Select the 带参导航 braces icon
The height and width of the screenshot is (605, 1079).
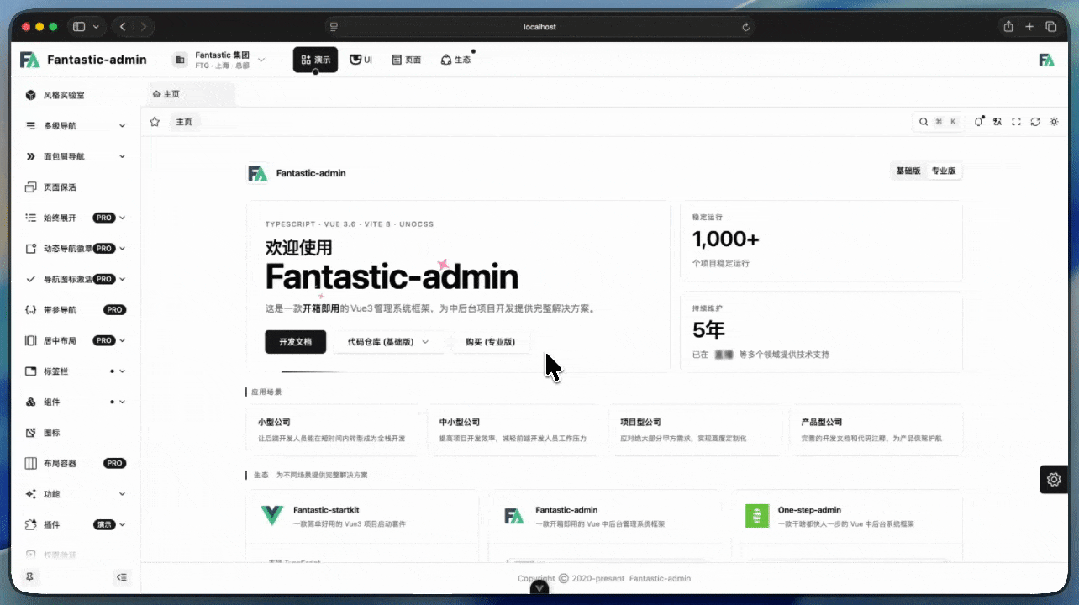[x=30, y=310]
